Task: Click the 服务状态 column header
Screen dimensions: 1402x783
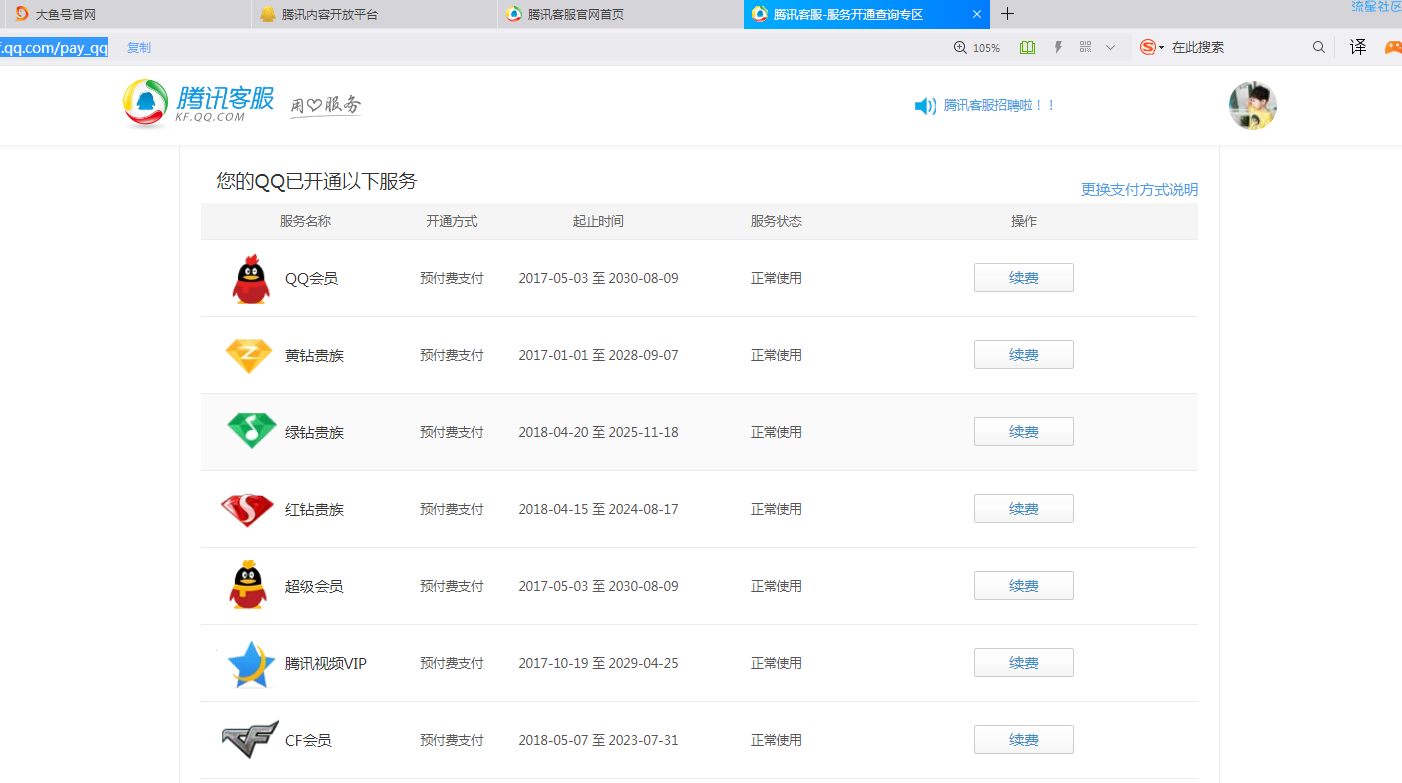Action: [776, 221]
